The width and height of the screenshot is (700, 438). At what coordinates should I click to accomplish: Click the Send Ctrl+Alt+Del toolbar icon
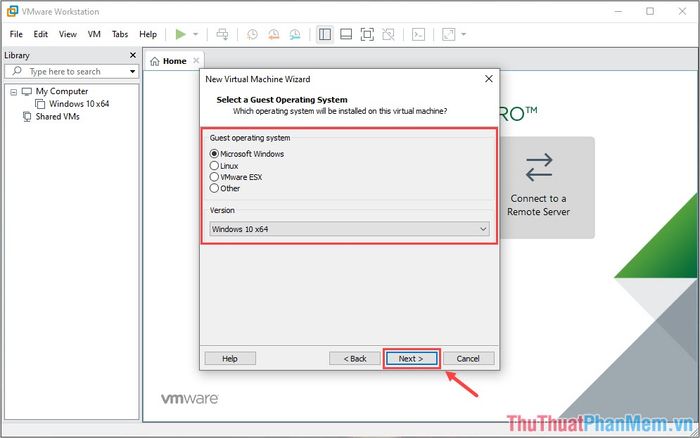pyautogui.click(x=222, y=34)
